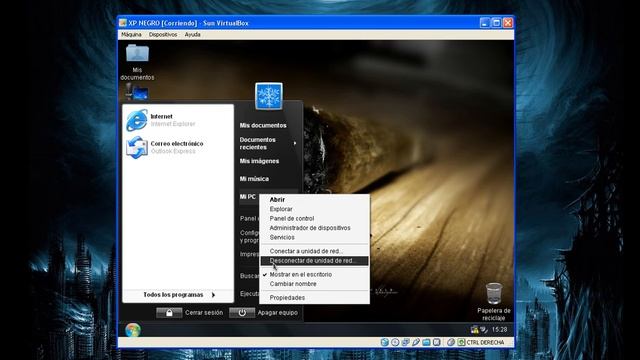This screenshot has height=360, width=640.
Task: Click Apagar equipo button text
Action: [278, 313]
